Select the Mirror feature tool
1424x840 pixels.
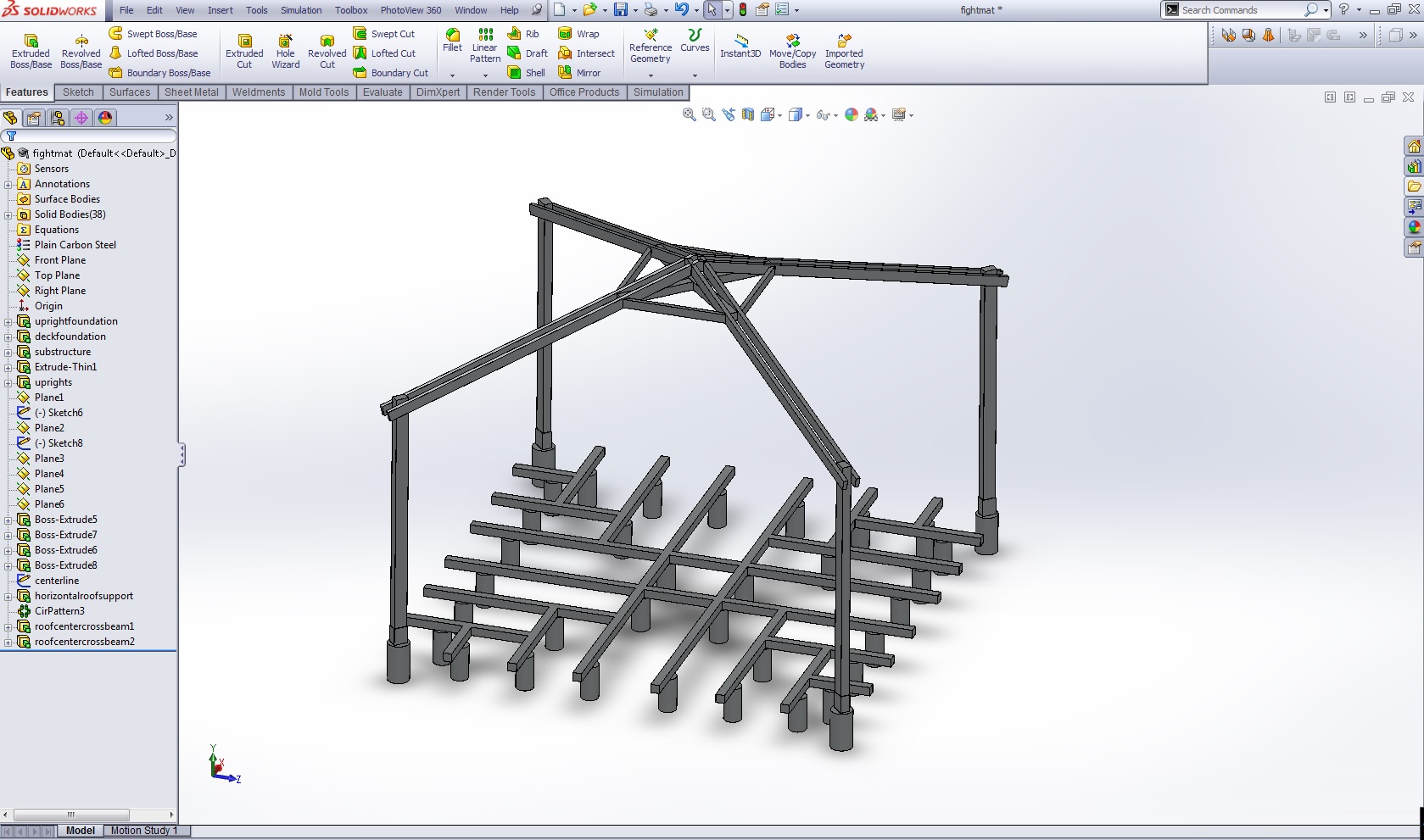click(x=579, y=73)
